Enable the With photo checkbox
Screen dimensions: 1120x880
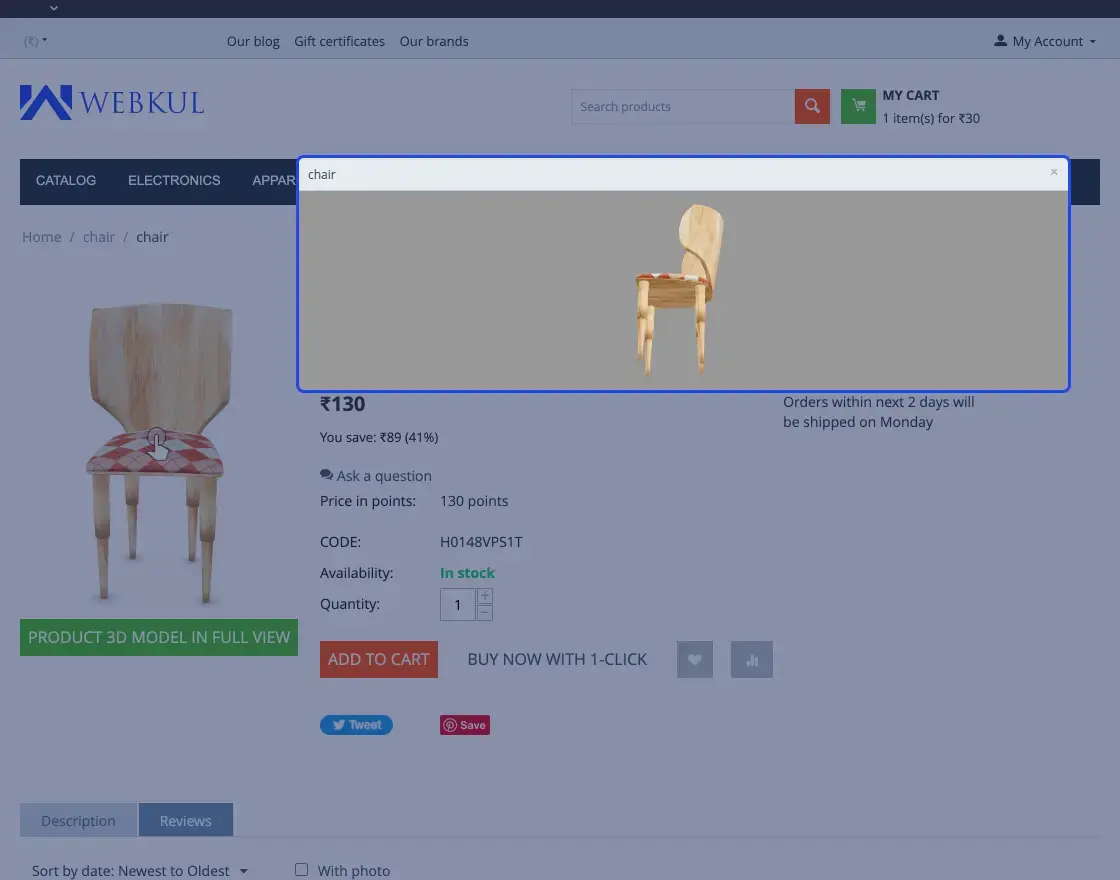[x=301, y=870]
